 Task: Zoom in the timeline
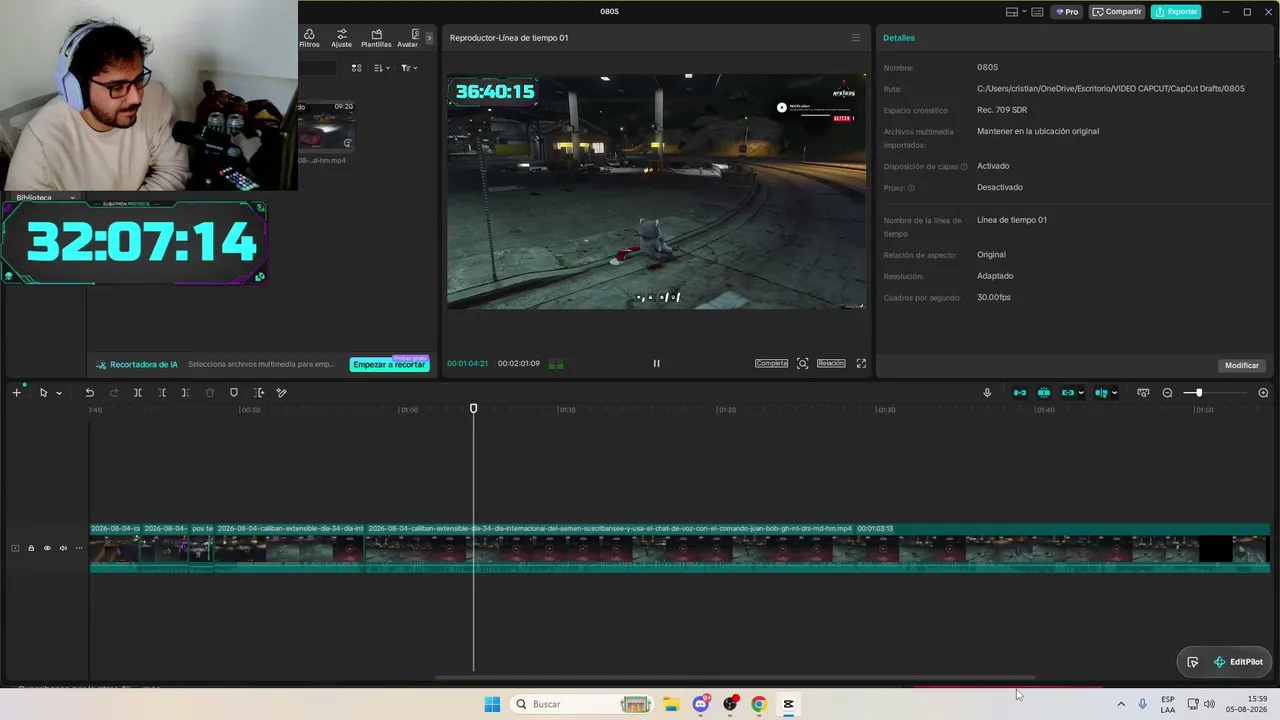(1263, 393)
